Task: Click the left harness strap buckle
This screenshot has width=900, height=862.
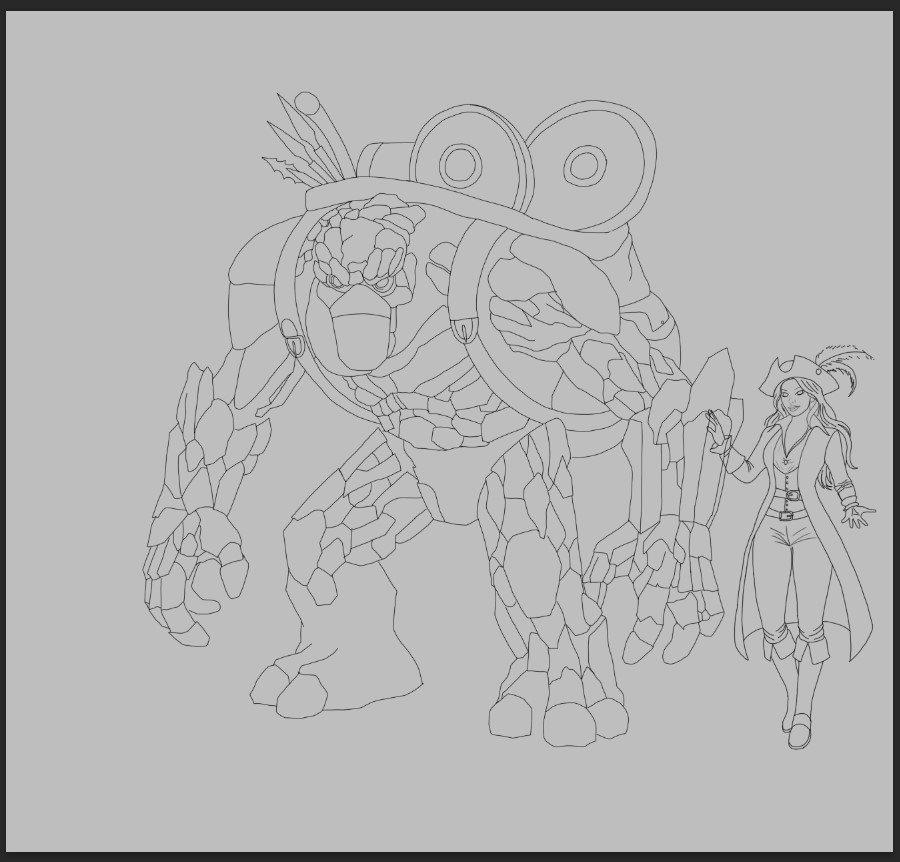Action: point(295,345)
